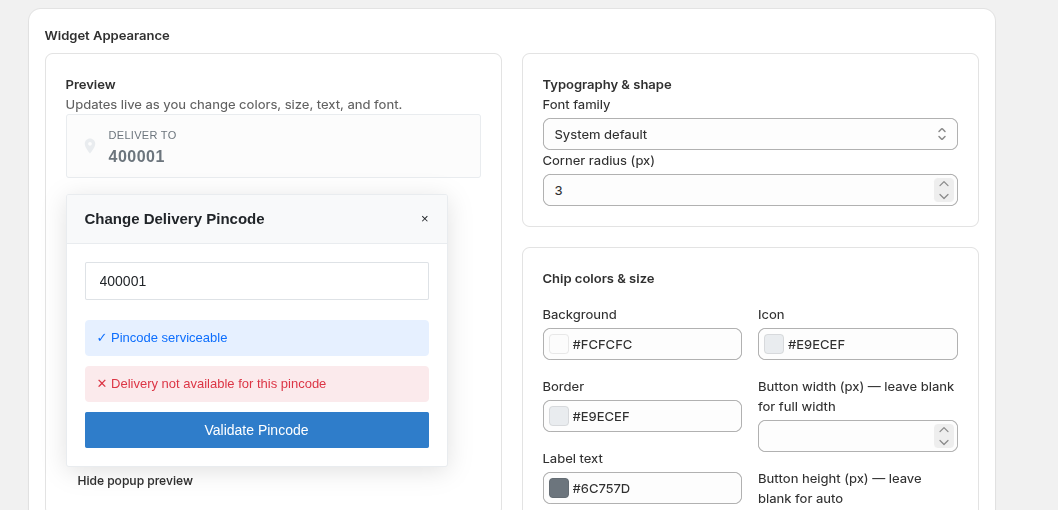Viewport: 1058px width, 510px height.
Task: Click the Pincode serviceable message
Action: click(256, 338)
